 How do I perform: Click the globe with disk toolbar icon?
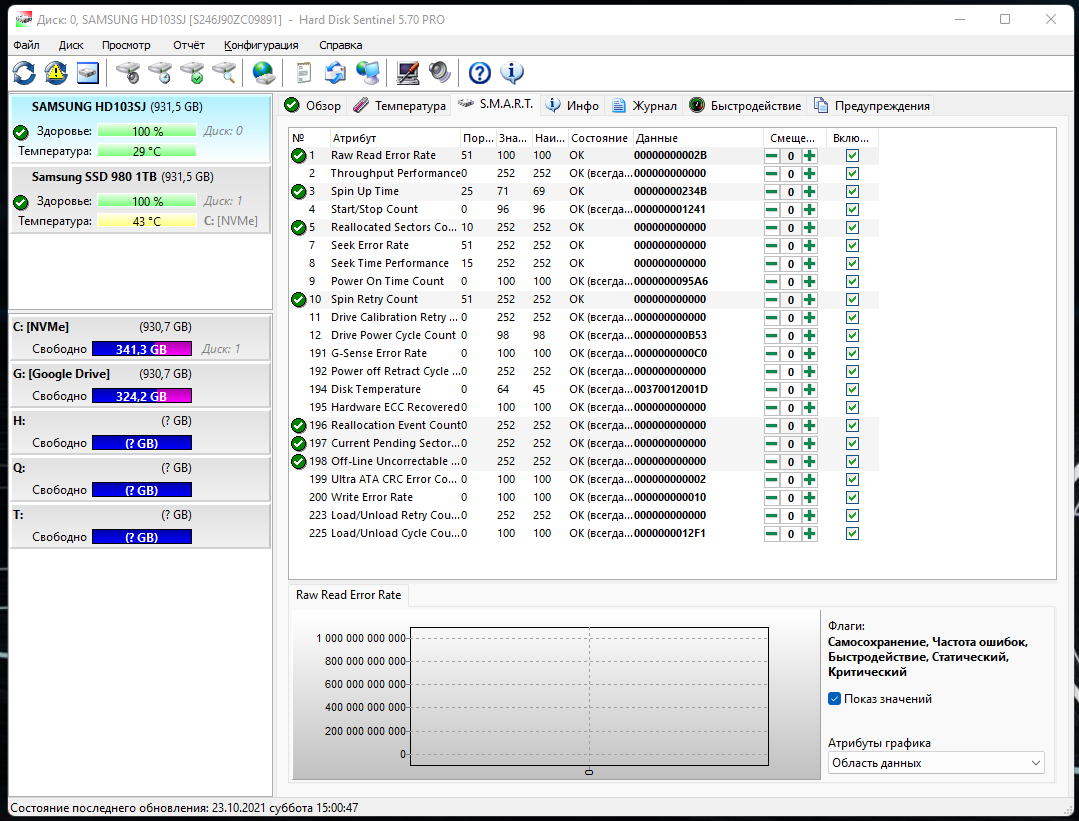263,73
